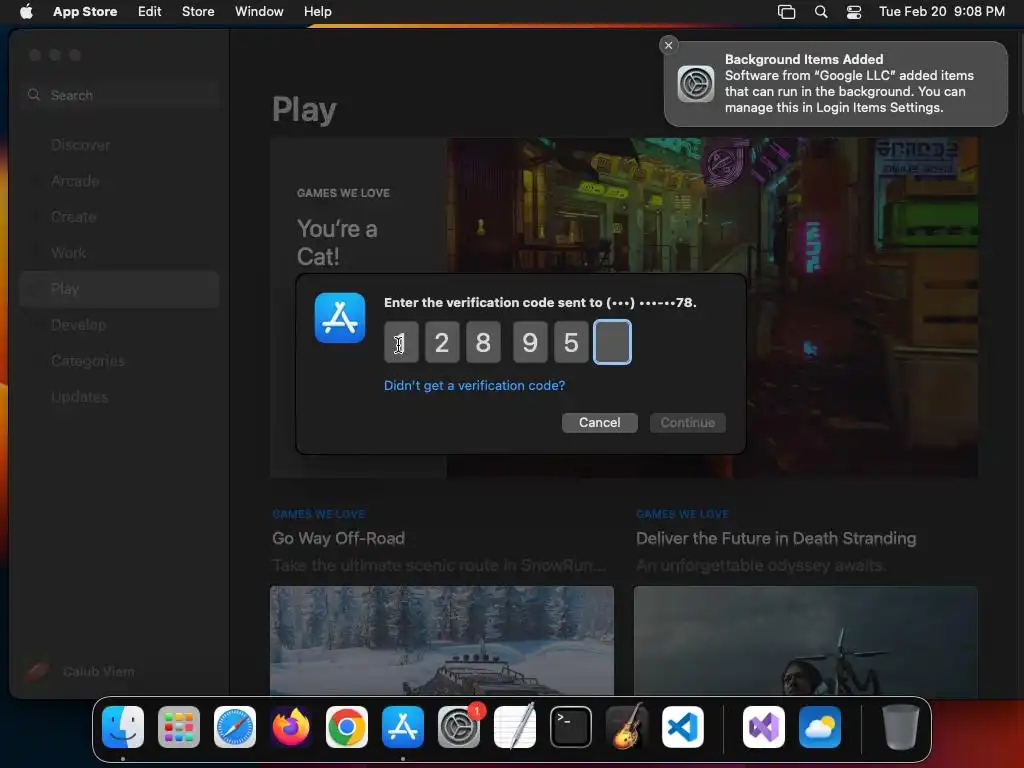
Task: Open Control Center in menu bar
Action: click(854, 12)
